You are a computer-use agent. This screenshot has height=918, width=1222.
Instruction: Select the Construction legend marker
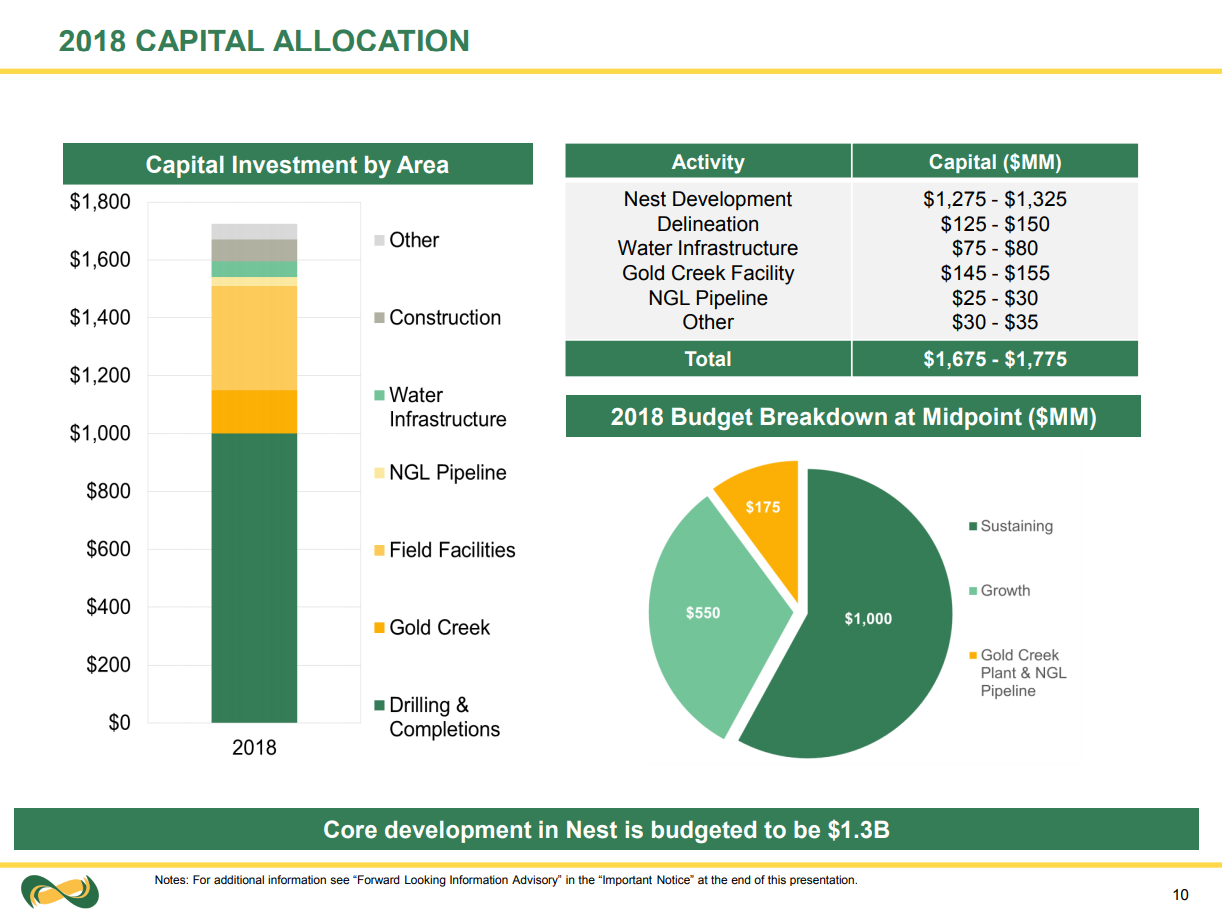coord(379,318)
